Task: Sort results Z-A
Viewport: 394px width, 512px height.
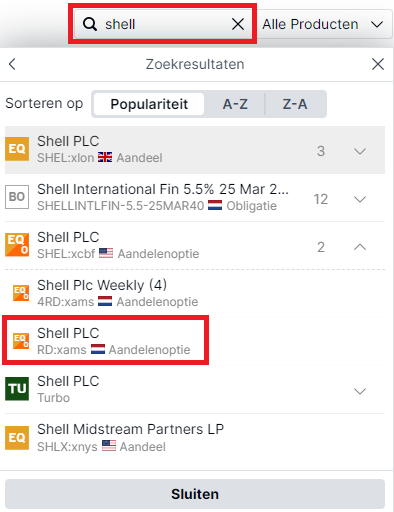Action: [x=295, y=104]
